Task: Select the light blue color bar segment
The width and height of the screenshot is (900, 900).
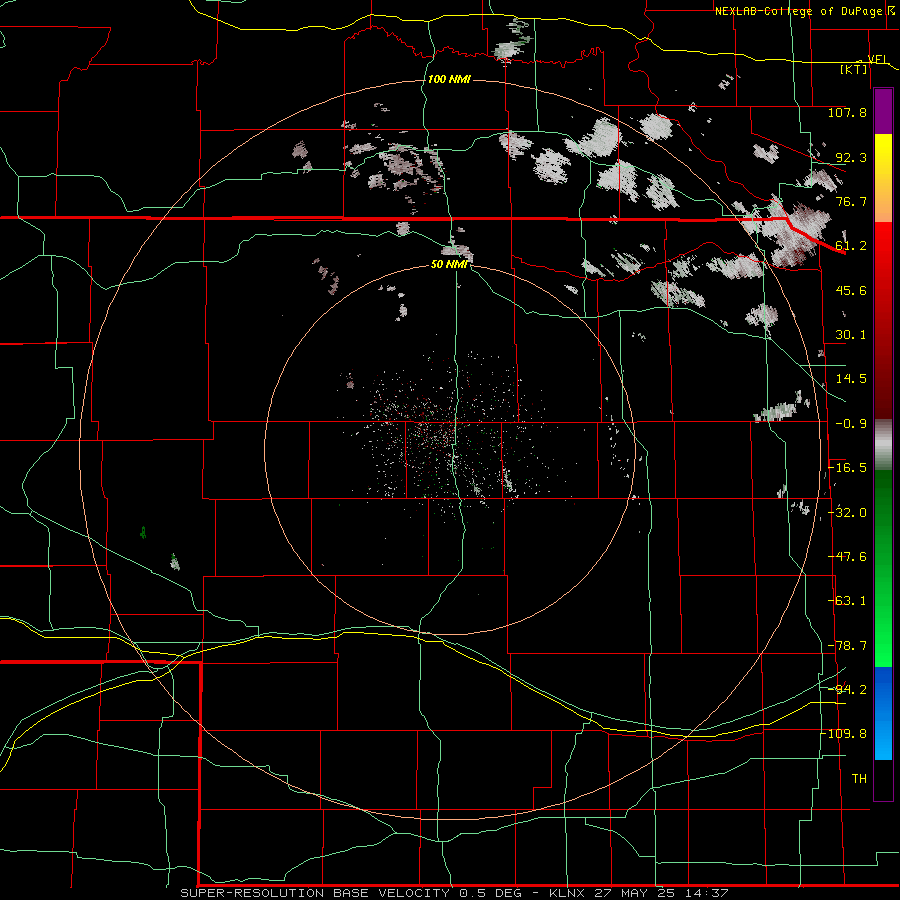Action: click(x=883, y=738)
